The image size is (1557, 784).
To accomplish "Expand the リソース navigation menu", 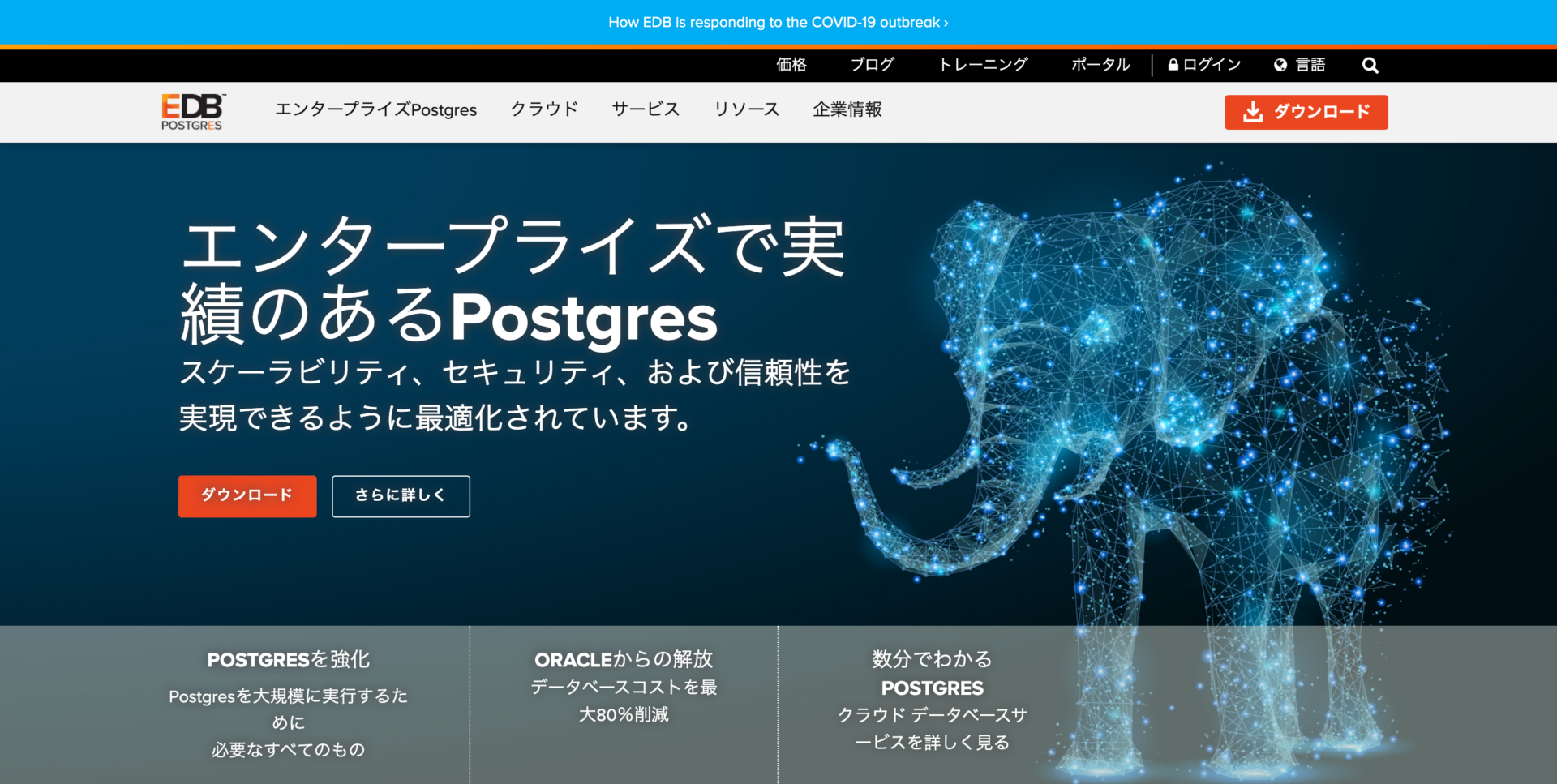I will 746,109.
